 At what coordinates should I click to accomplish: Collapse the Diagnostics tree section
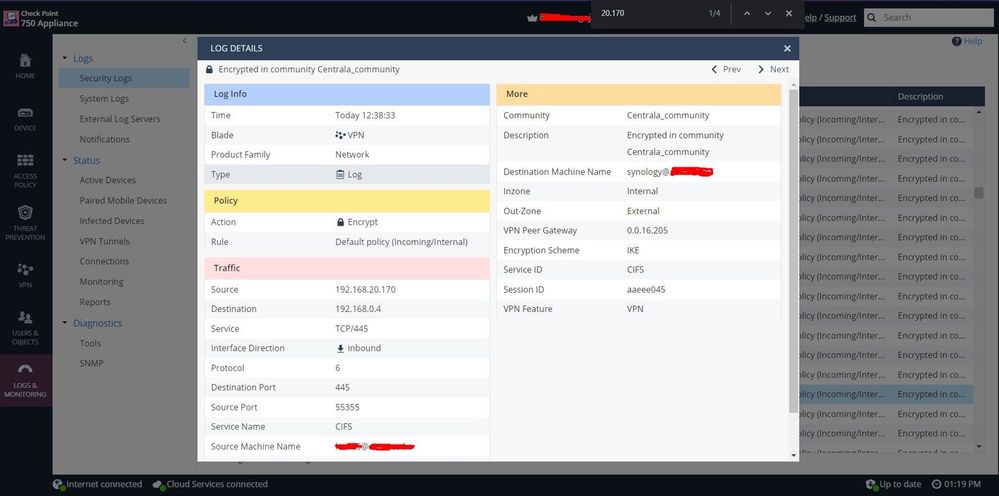click(x=65, y=323)
